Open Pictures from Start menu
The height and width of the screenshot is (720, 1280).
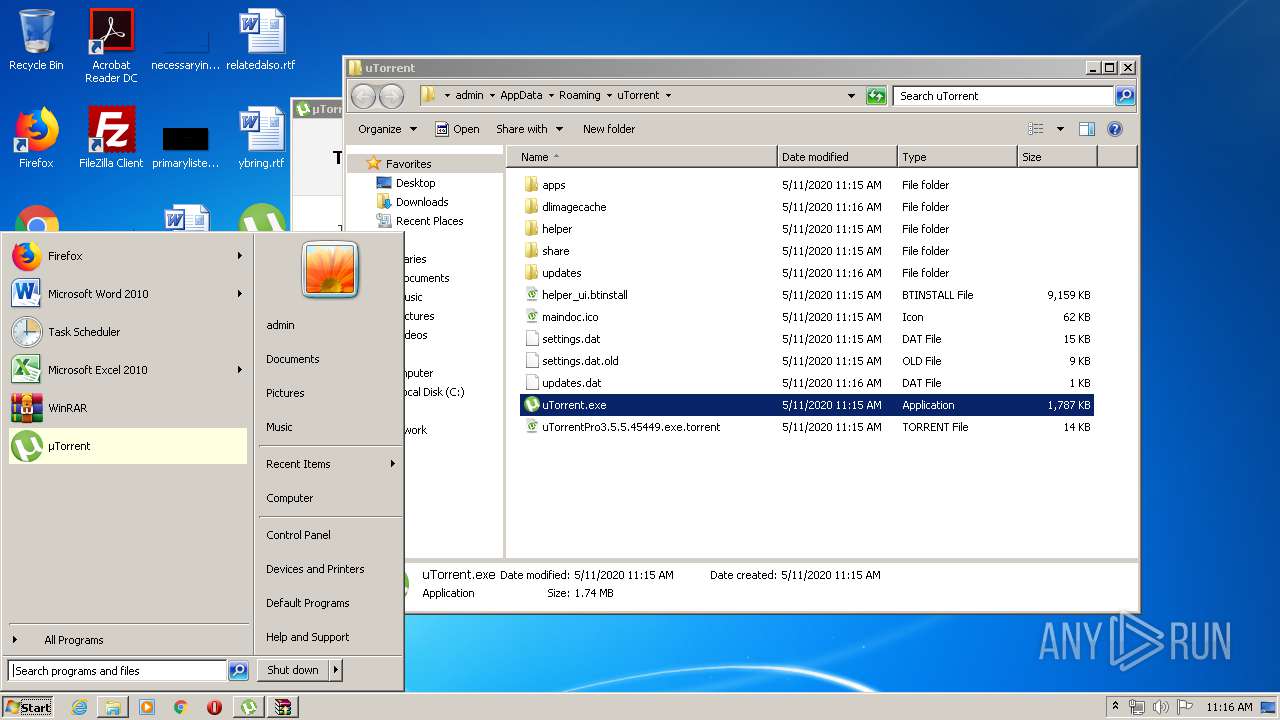pos(285,393)
